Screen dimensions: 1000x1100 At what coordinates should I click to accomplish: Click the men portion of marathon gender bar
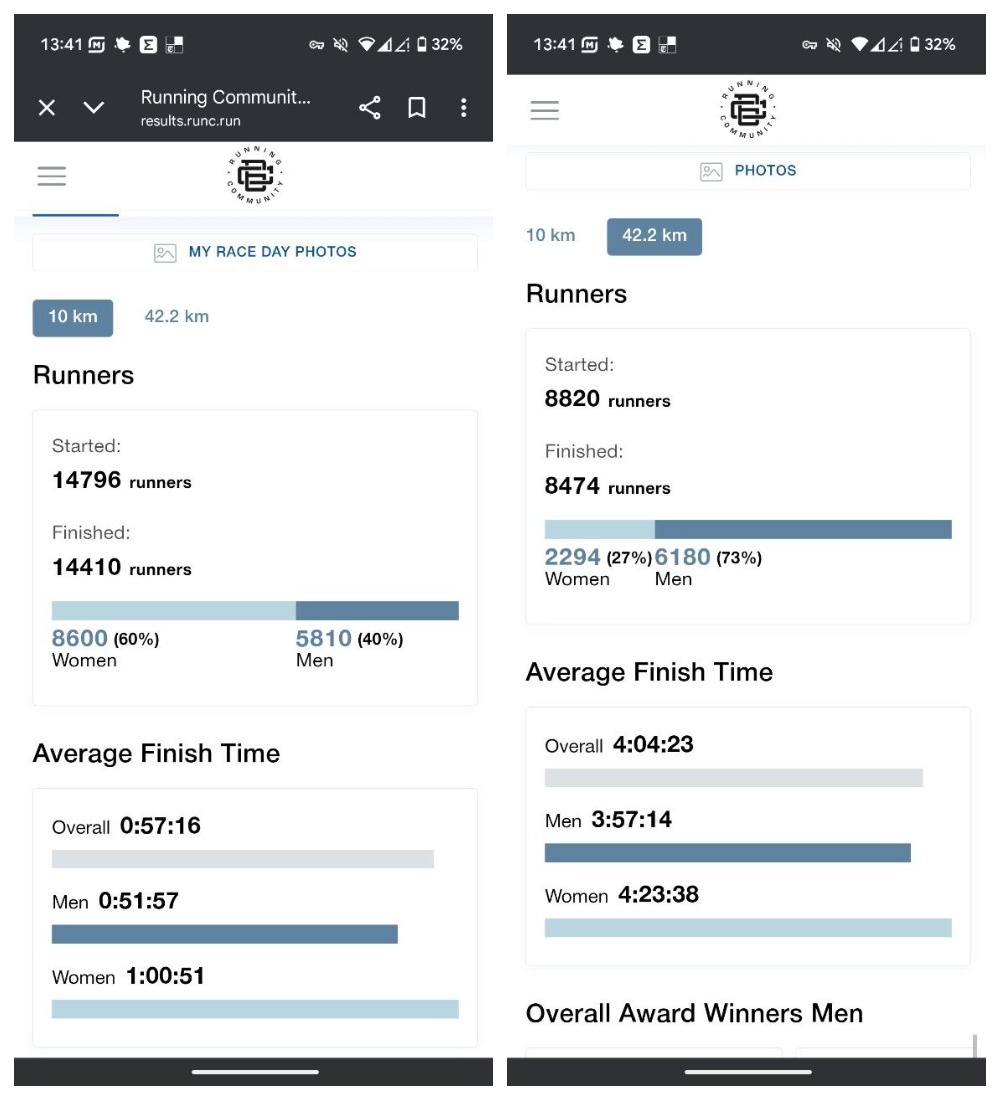point(803,529)
